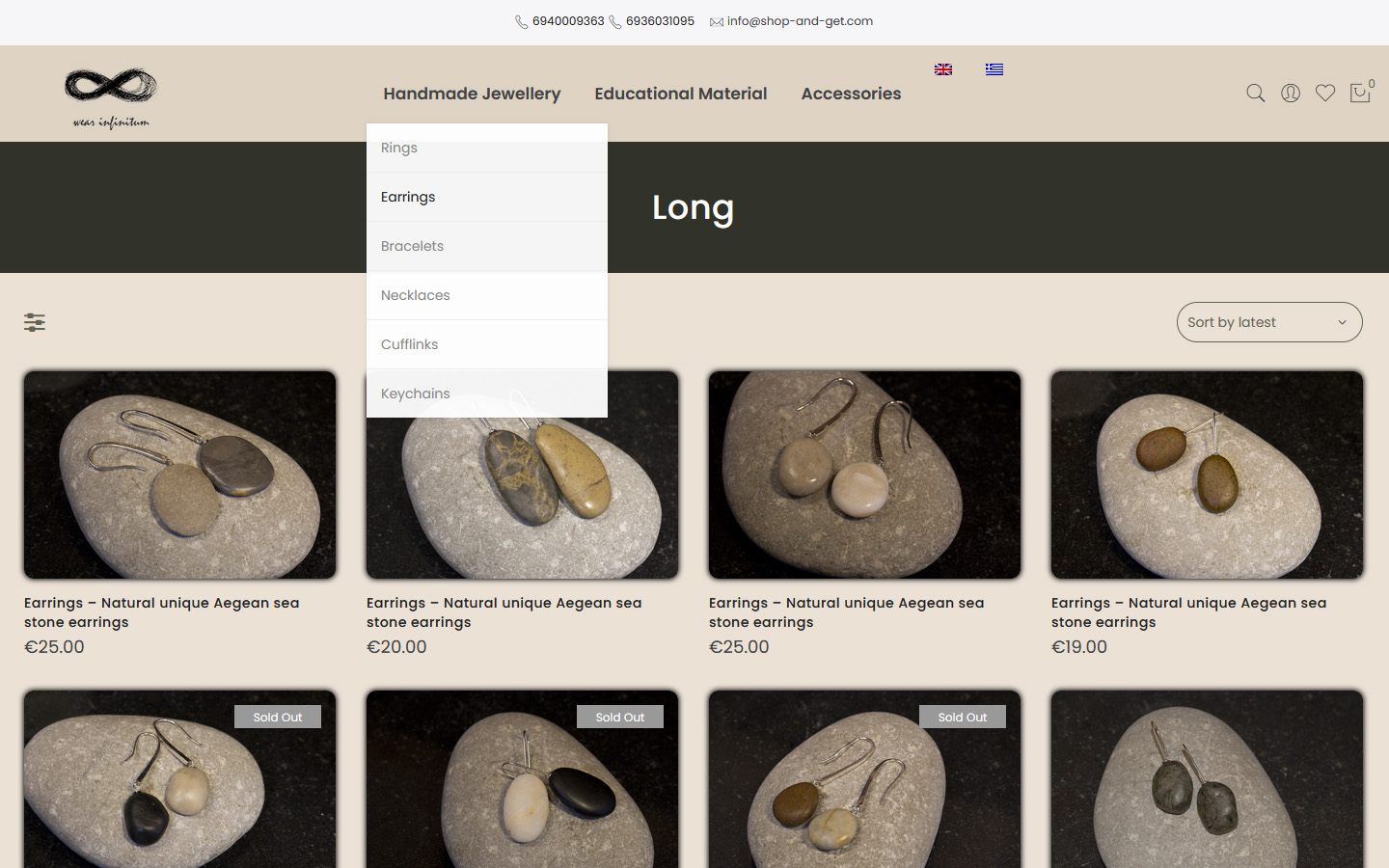Call the phone number 6940009363
The height and width of the screenshot is (868, 1389).
tap(568, 21)
